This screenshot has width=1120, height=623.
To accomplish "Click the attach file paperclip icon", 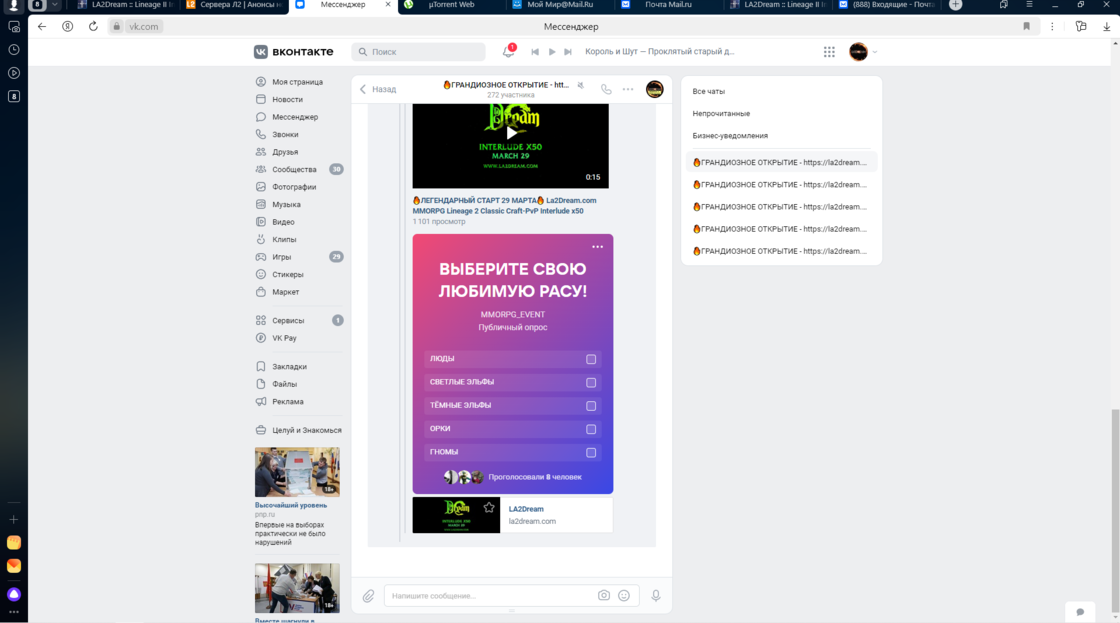I will pyautogui.click(x=368, y=596).
